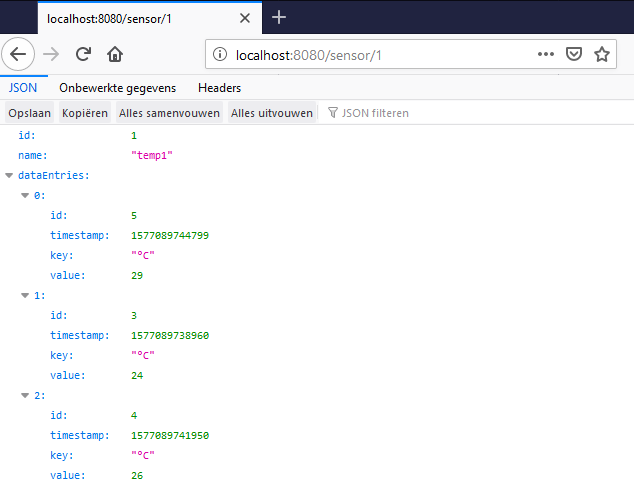Go to the Home page icon
This screenshot has width=634, height=504.
coord(115,54)
